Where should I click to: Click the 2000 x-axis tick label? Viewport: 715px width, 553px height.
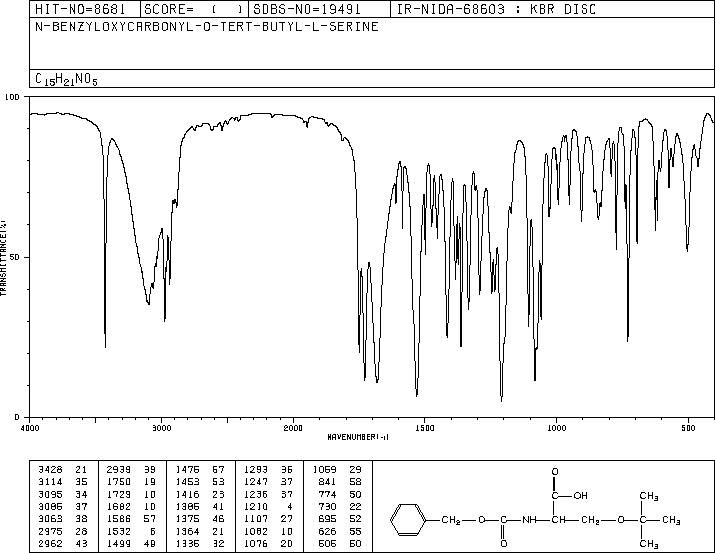click(293, 428)
